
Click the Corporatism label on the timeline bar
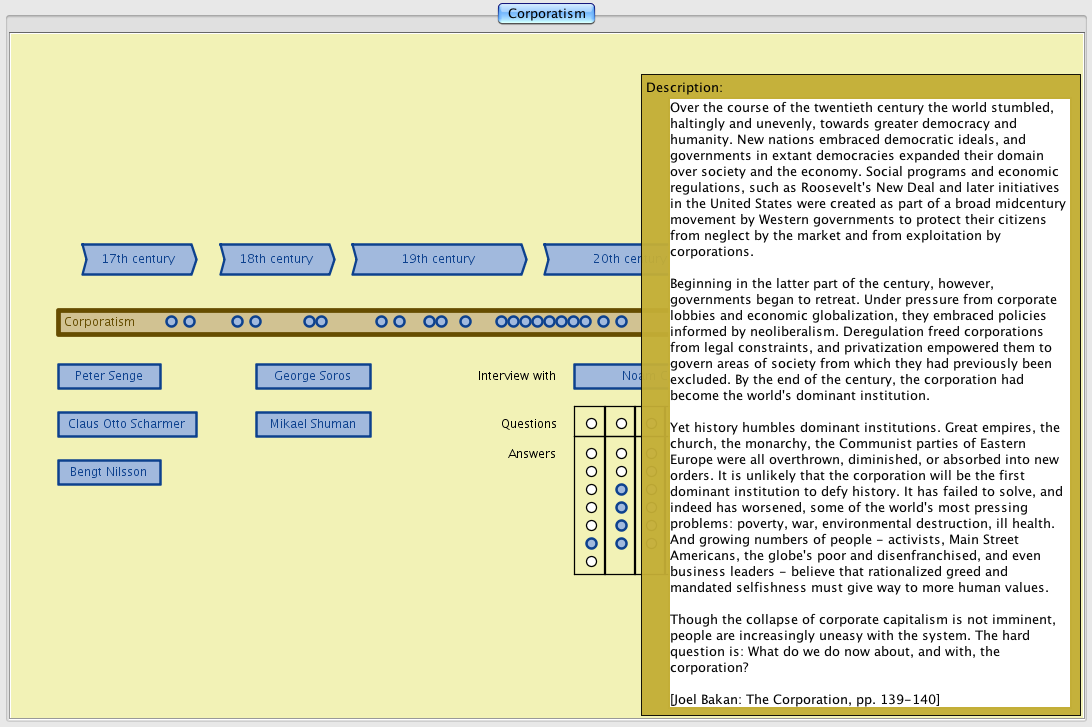[99, 322]
